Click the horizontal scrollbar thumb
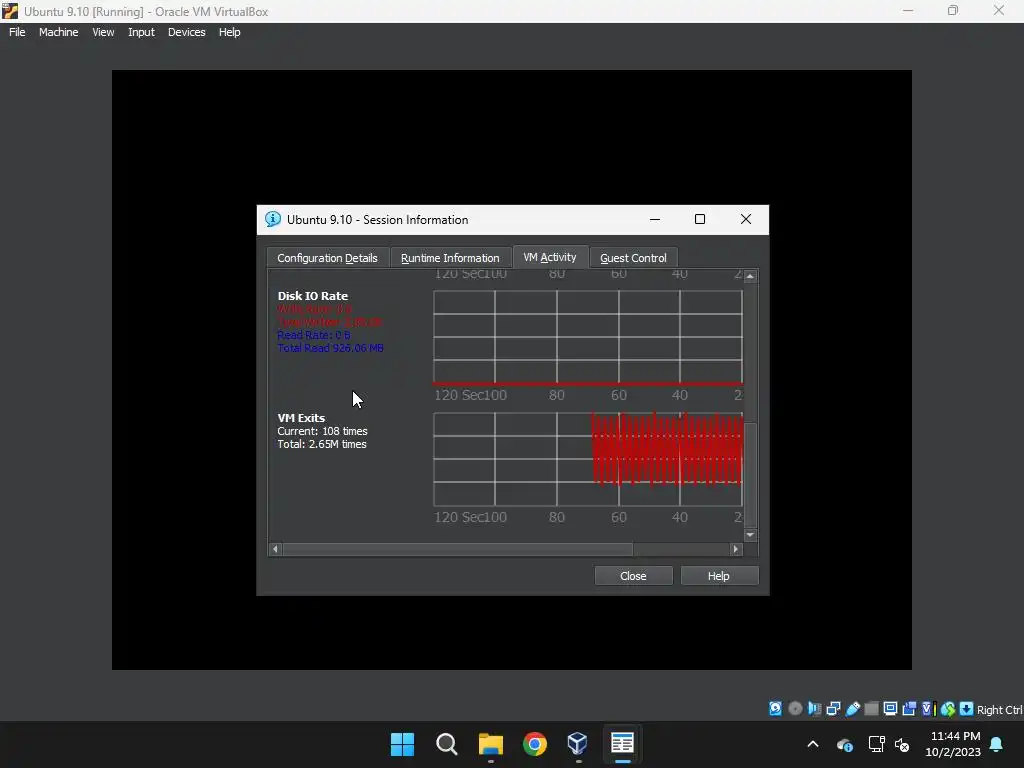The height and width of the screenshot is (768, 1024). click(458, 549)
